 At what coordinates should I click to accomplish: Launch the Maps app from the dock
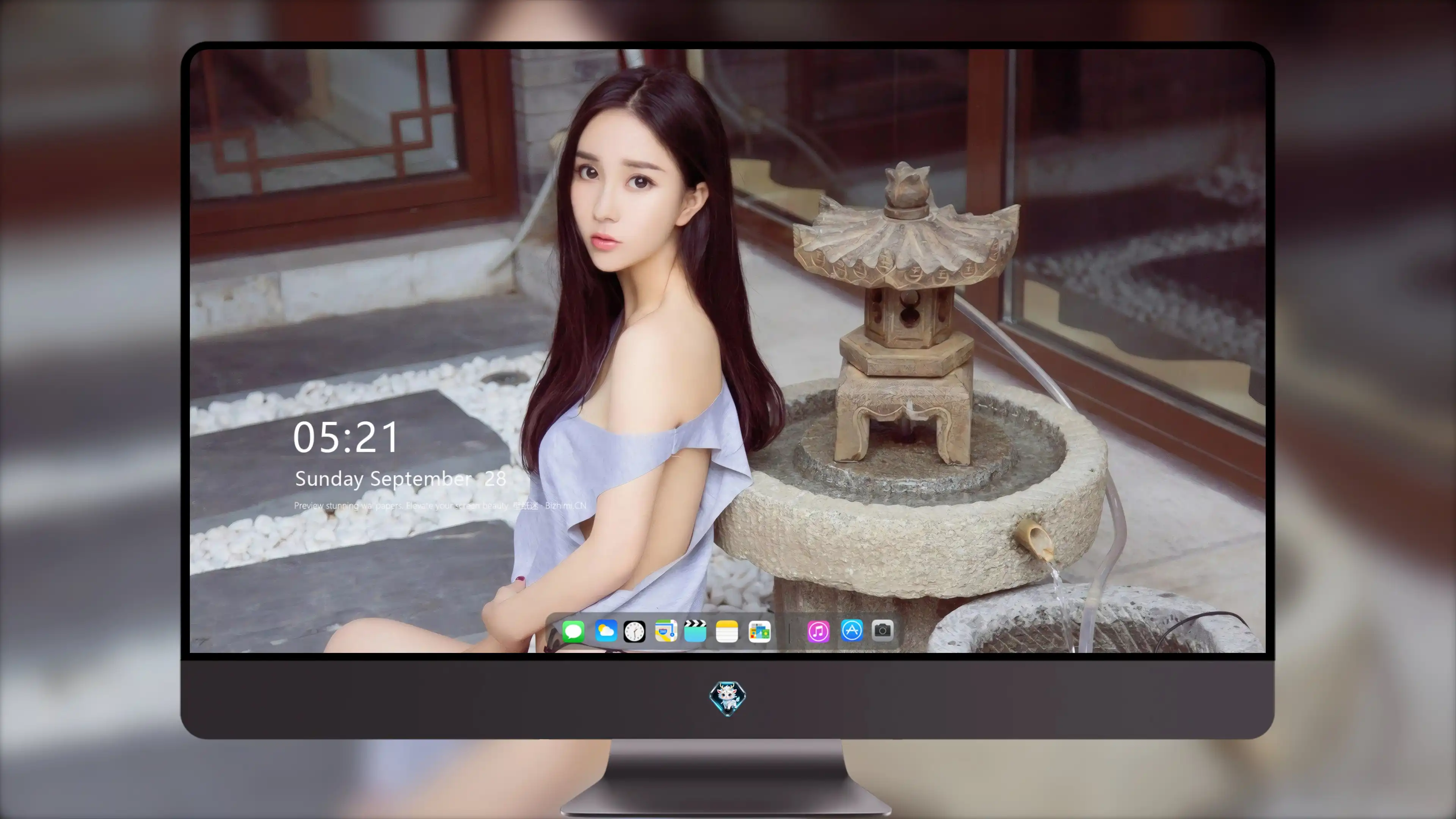(666, 631)
